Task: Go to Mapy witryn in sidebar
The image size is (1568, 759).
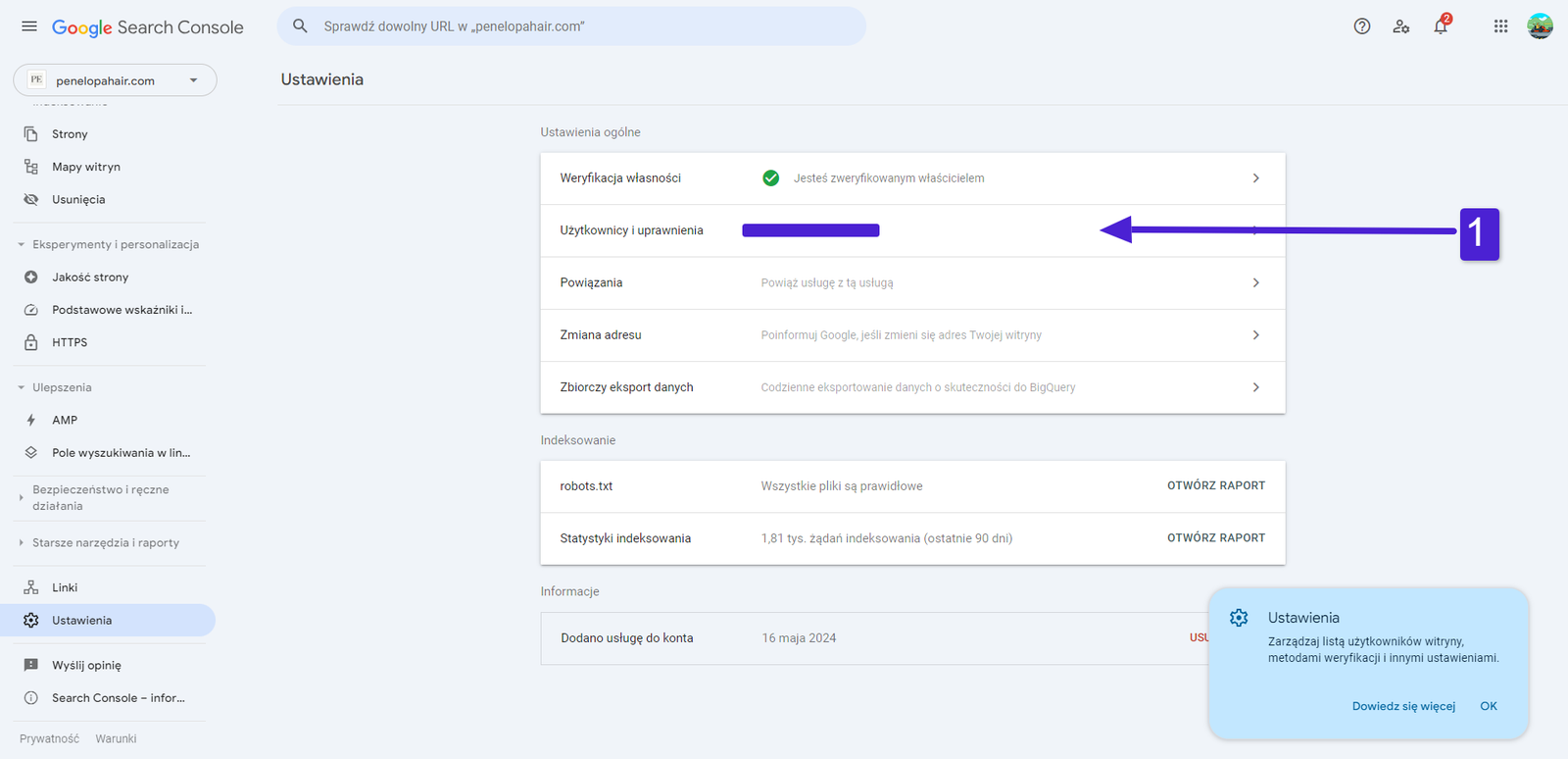Action: (x=86, y=167)
